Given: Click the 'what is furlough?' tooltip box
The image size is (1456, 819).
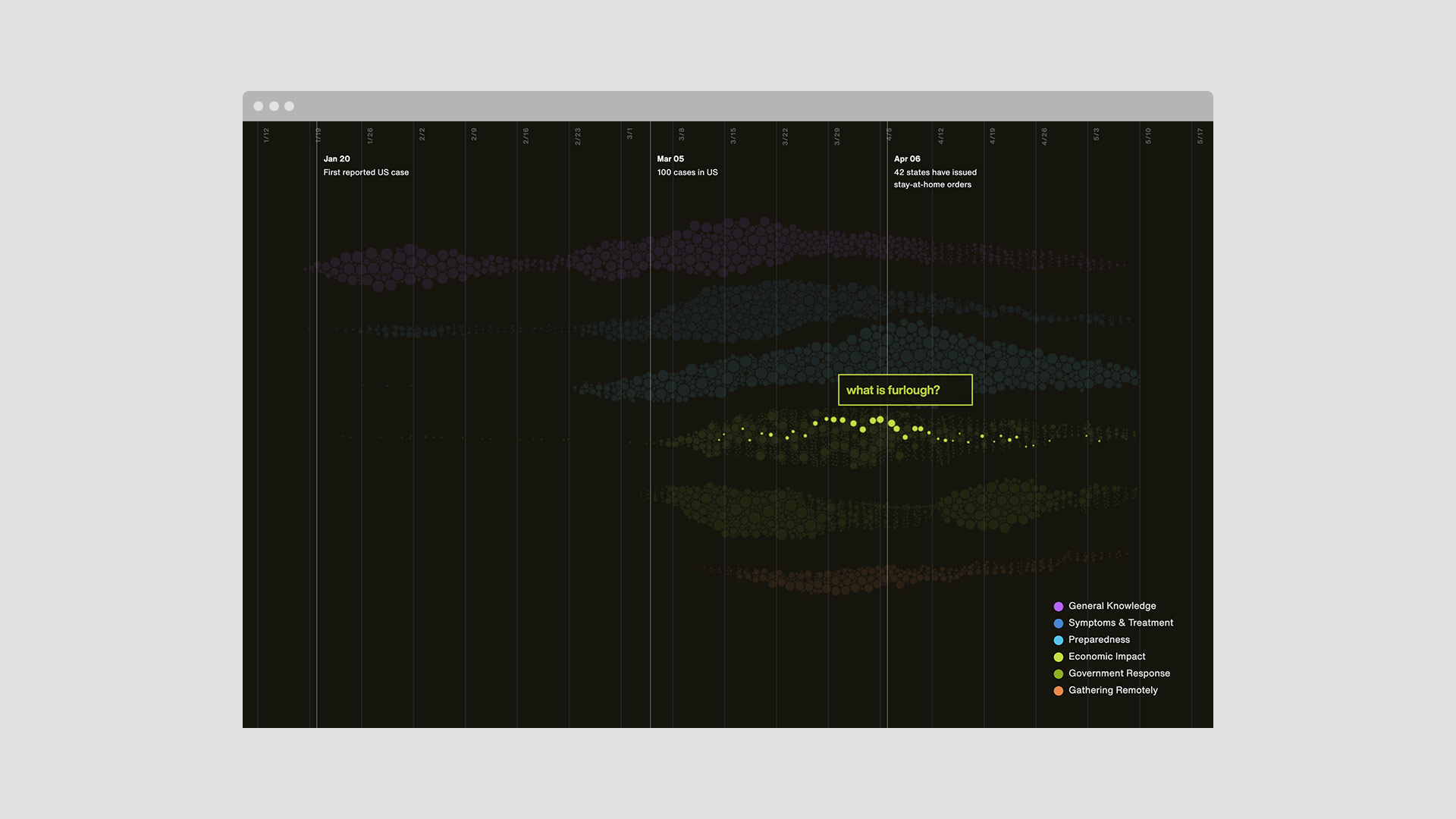Looking at the screenshot, I should pyautogui.click(x=905, y=390).
